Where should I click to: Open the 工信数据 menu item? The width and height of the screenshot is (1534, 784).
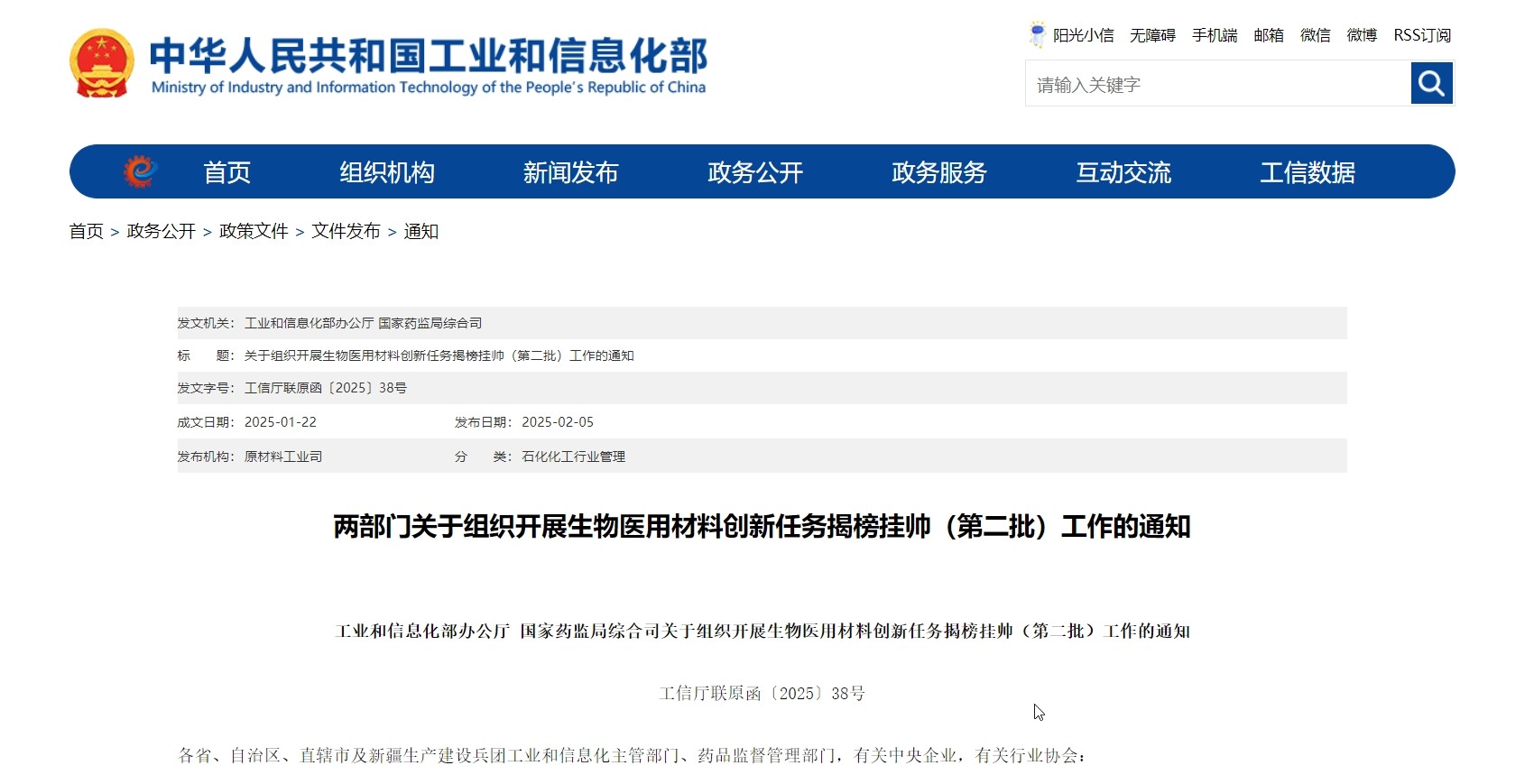(x=1307, y=172)
